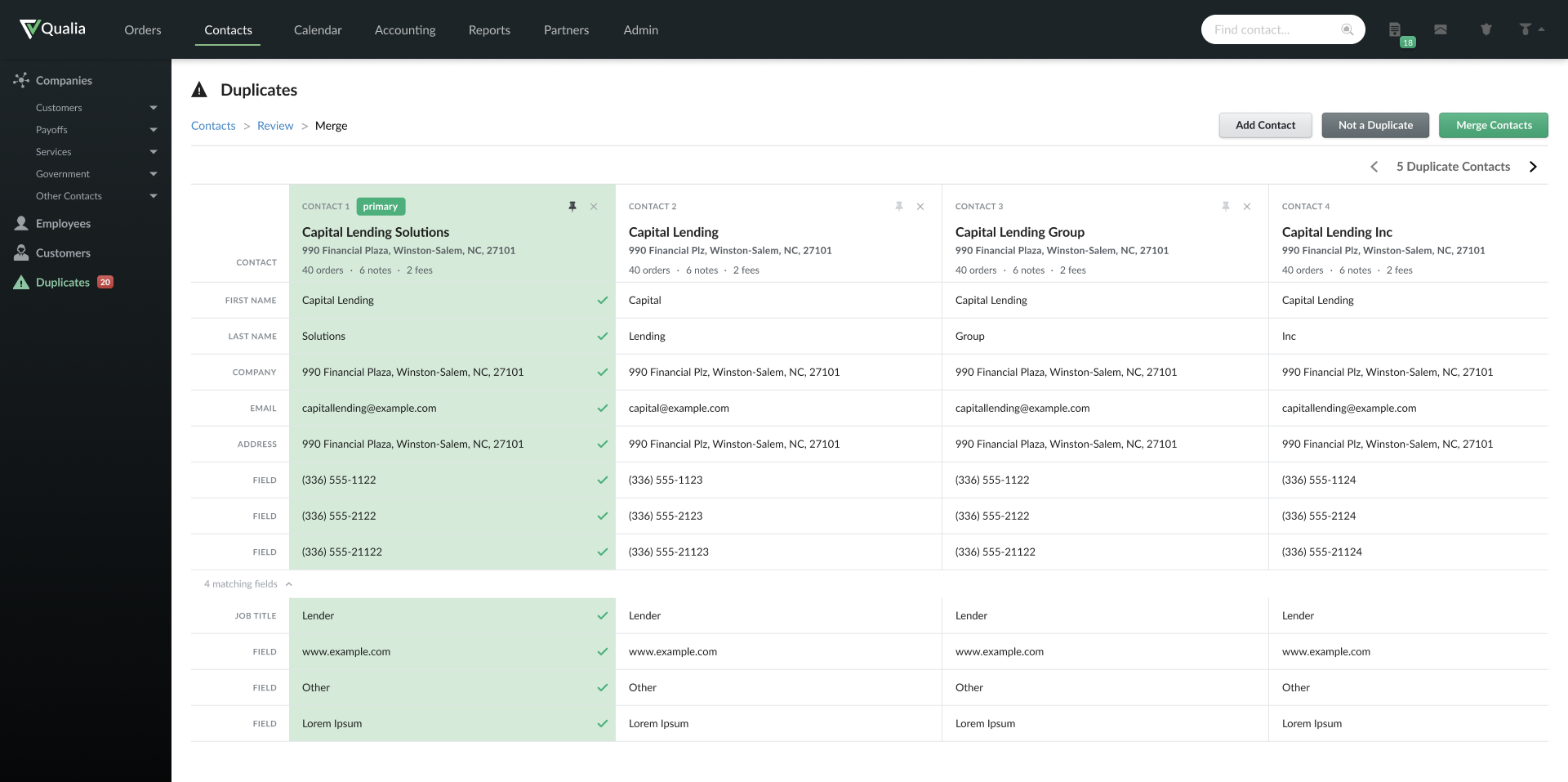
Task: Select email capital@example.com from Contact 2
Action: pos(679,408)
